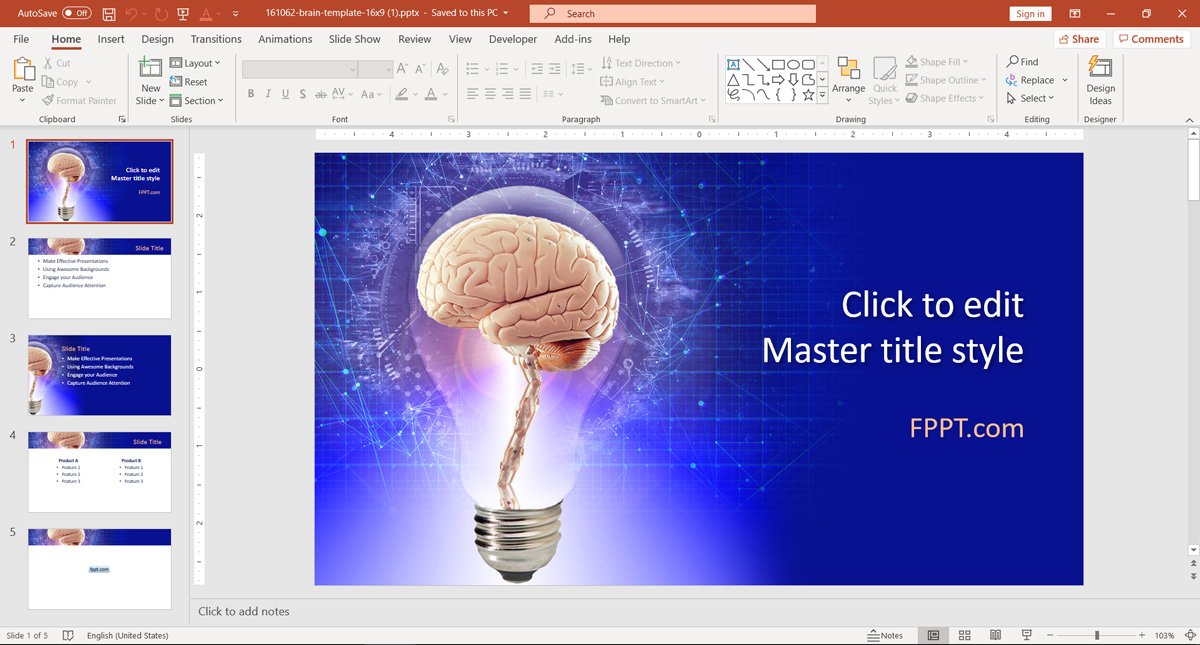Image resolution: width=1200 pixels, height=645 pixels.
Task: Start Slide Show from status bar icon
Action: (x=1026, y=635)
